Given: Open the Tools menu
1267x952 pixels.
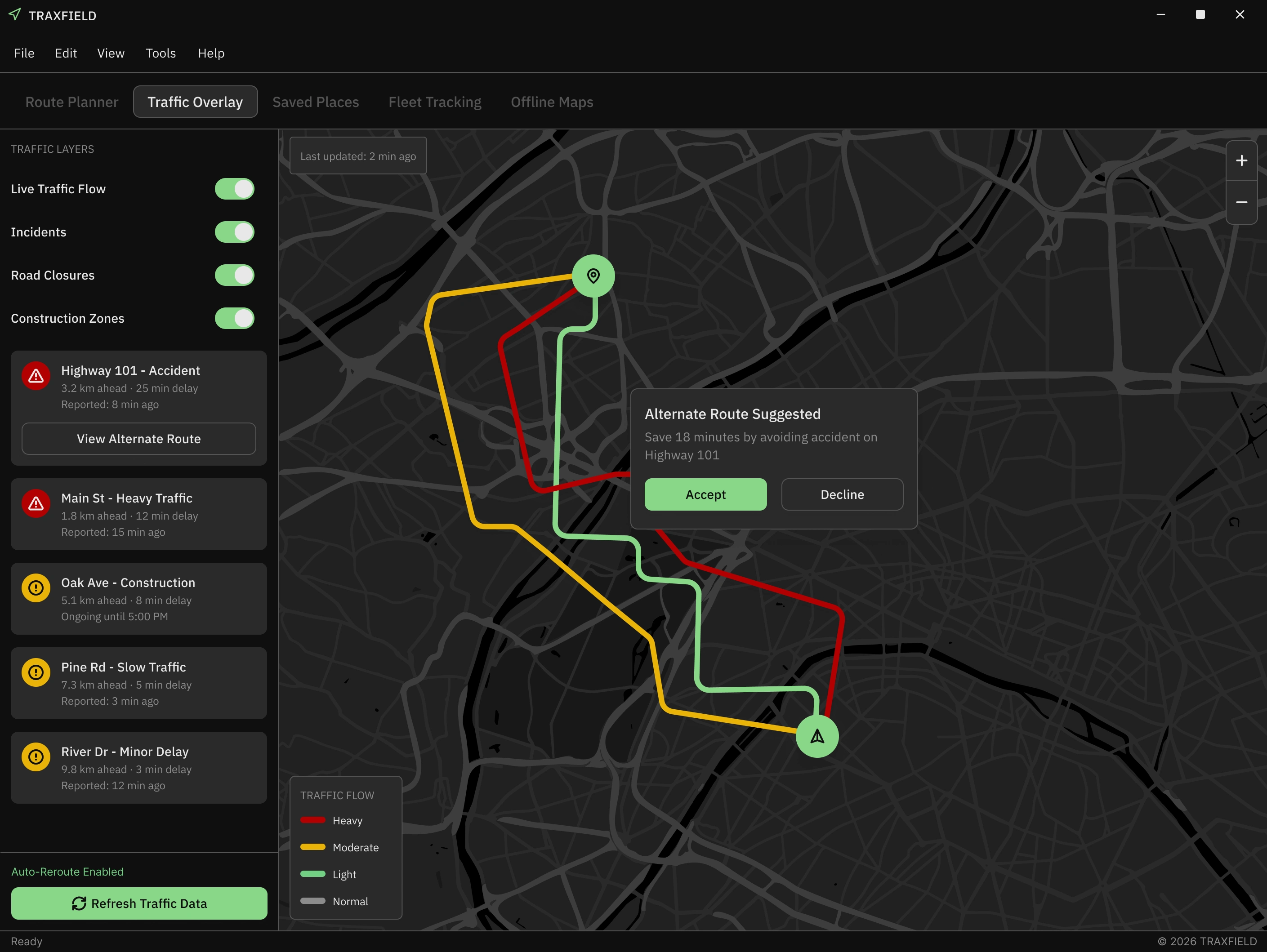Looking at the screenshot, I should [161, 53].
